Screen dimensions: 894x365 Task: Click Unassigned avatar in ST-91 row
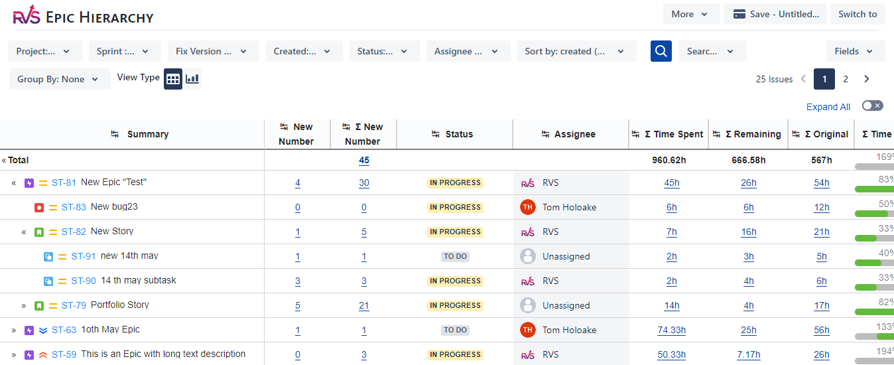(x=528, y=257)
